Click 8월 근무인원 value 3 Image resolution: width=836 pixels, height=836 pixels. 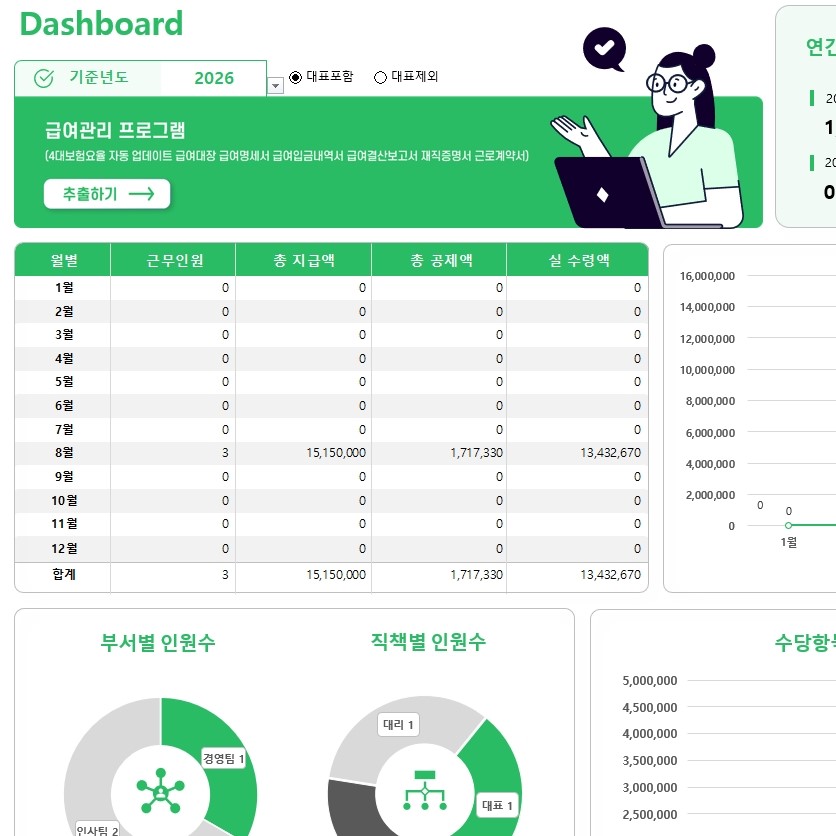[x=225, y=453]
